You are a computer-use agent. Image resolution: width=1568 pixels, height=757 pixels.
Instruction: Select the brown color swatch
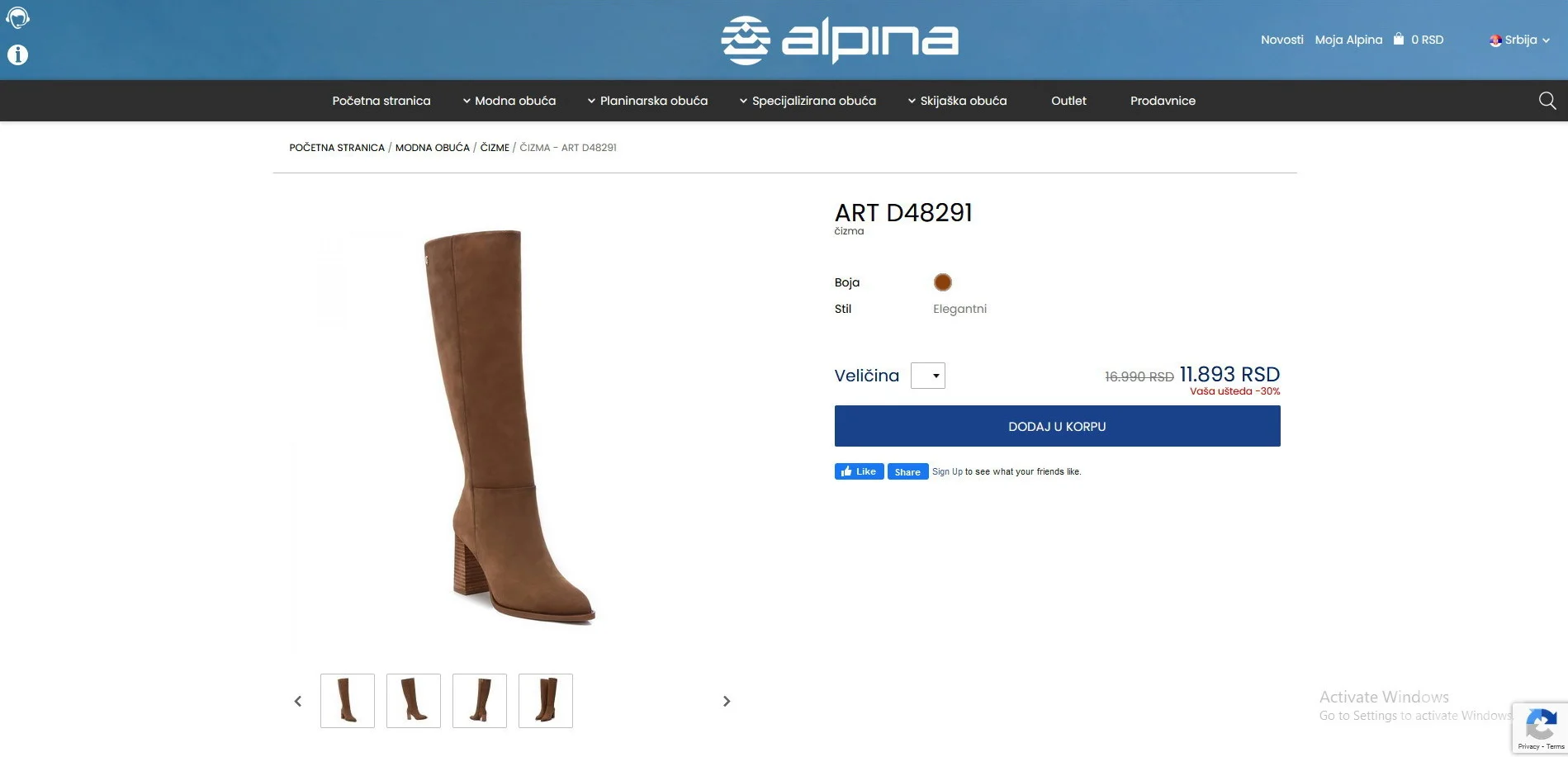click(x=943, y=282)
